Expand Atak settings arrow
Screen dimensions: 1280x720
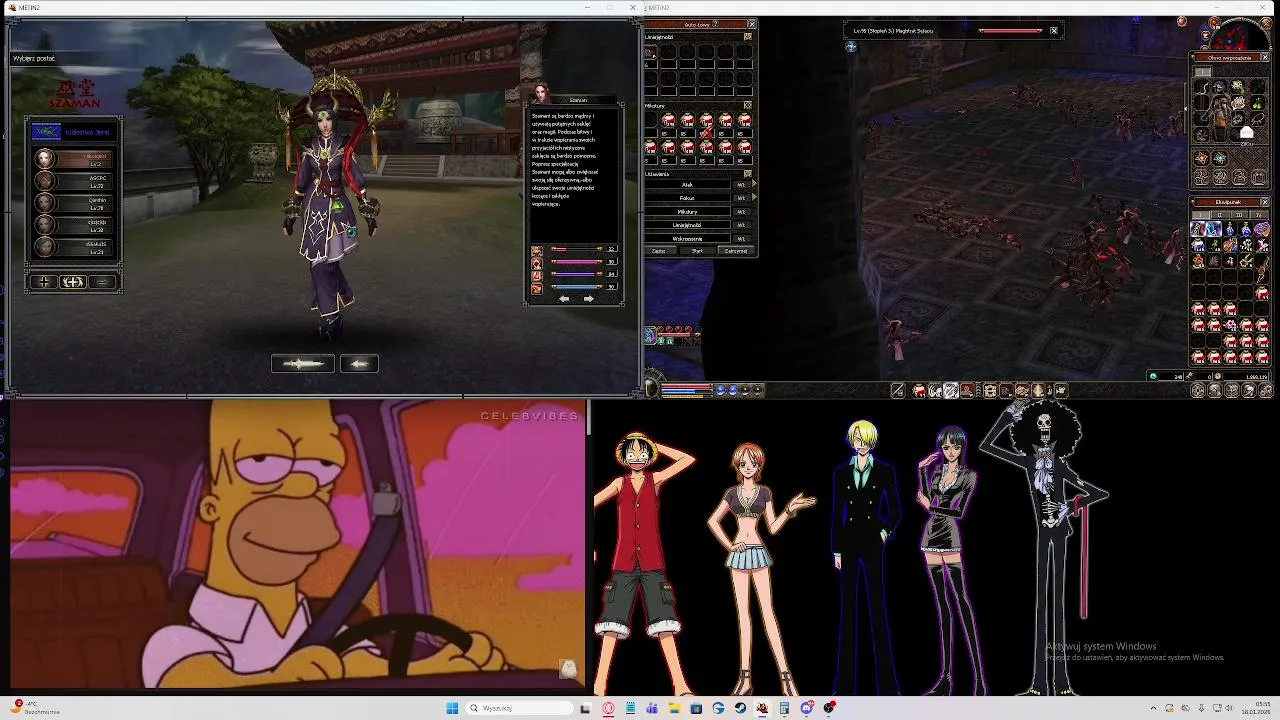pos(754,184)
